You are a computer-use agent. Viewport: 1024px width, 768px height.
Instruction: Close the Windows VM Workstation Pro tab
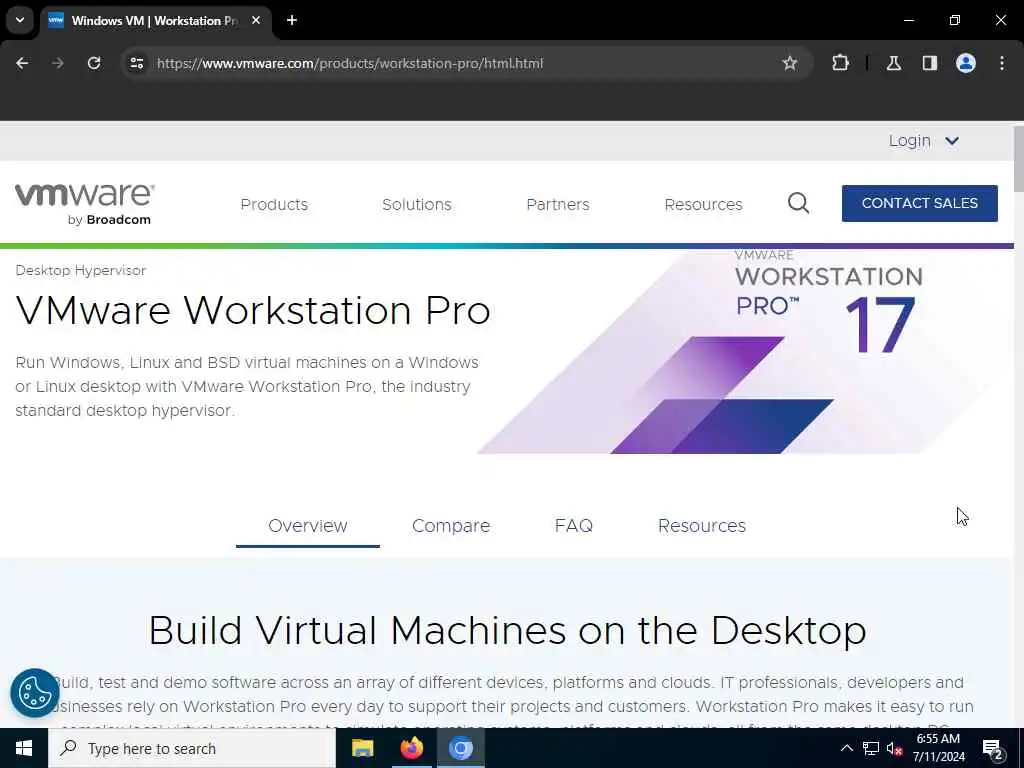[x=256, y=20]
